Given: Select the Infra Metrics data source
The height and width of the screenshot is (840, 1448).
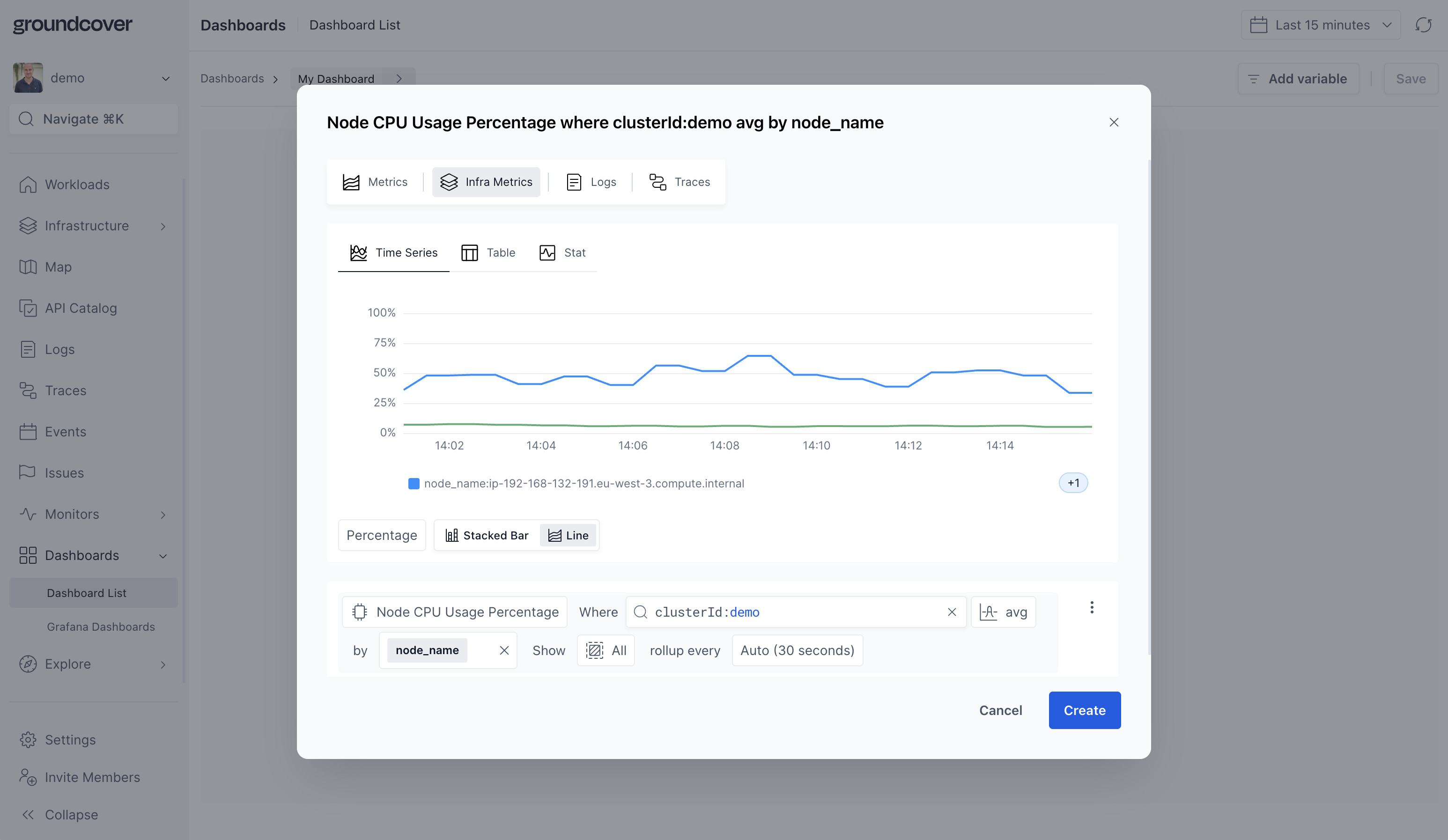Looking at the screenshot, I should [486, 182].
